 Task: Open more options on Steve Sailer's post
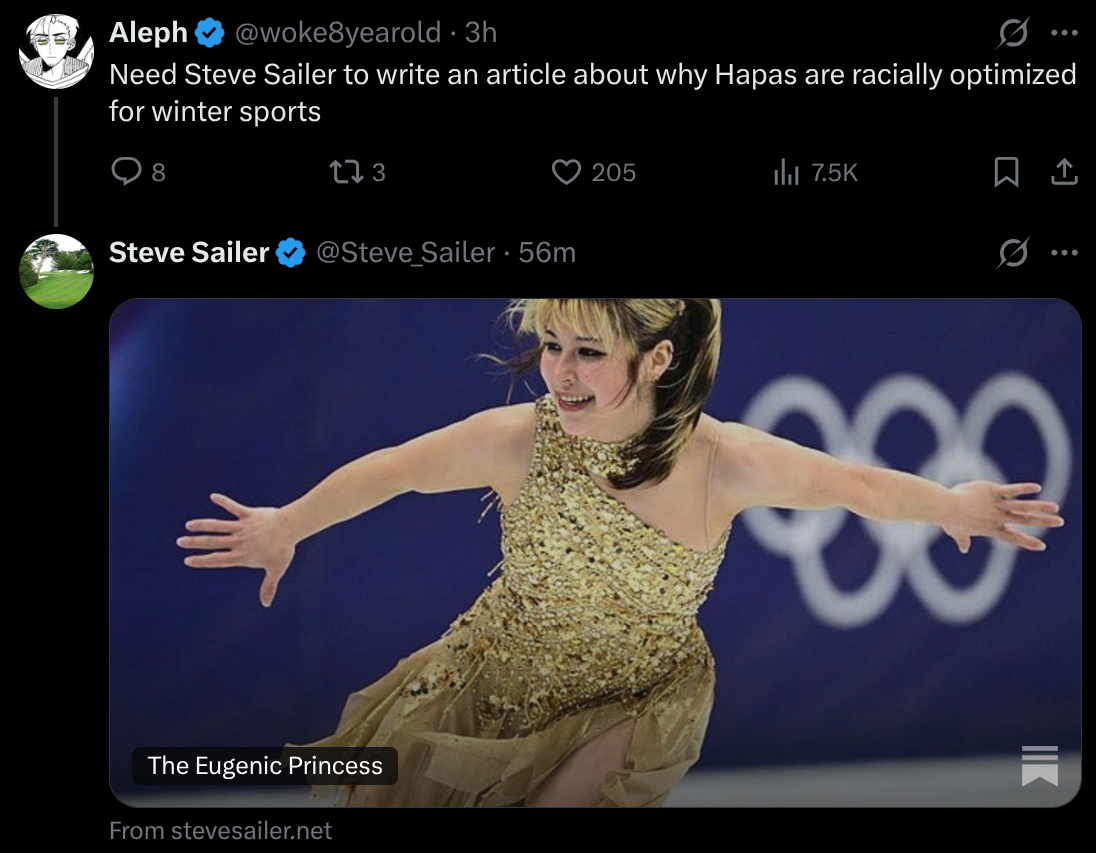pos(1064,253)
